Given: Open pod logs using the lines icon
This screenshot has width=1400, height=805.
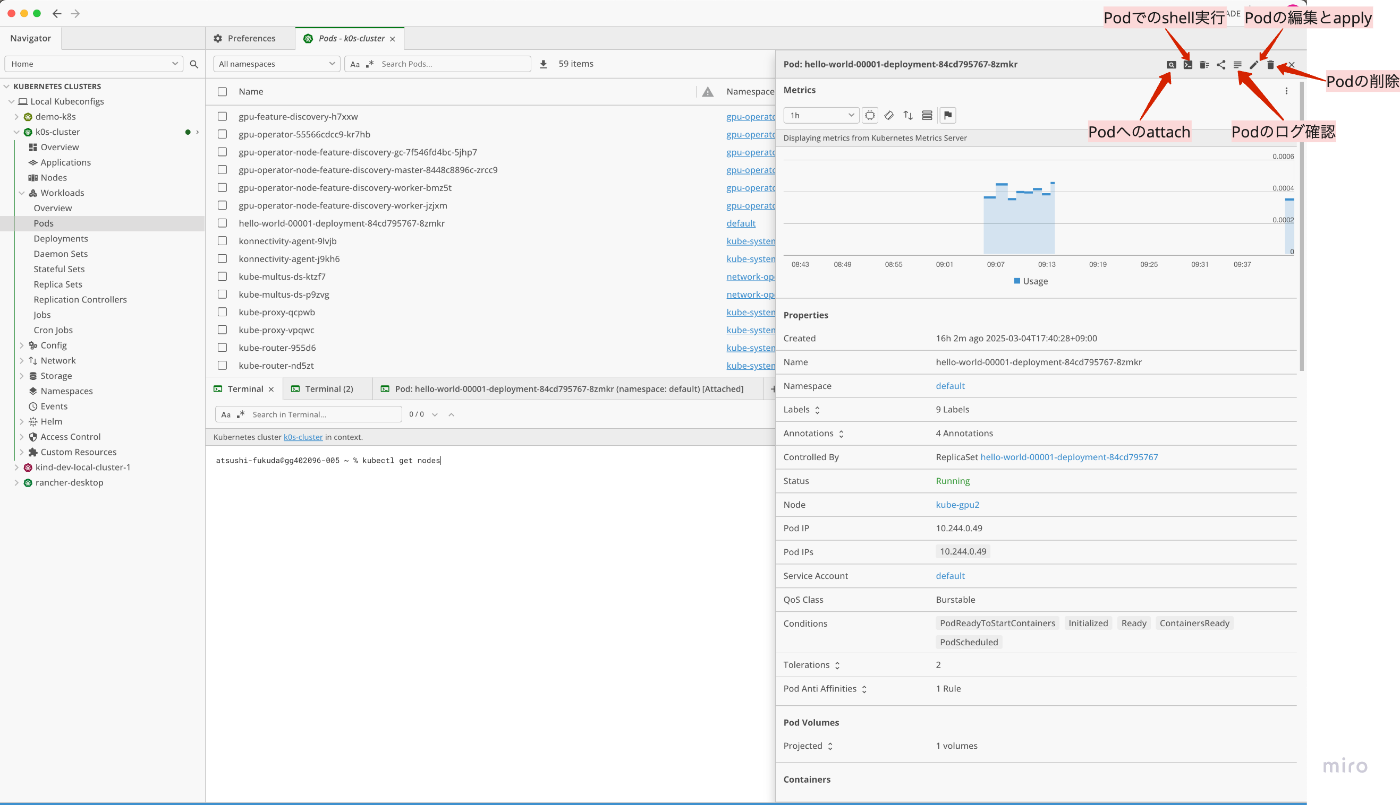Looking at the screenshot, I should pyautogui.click(x=1238, y=64).
